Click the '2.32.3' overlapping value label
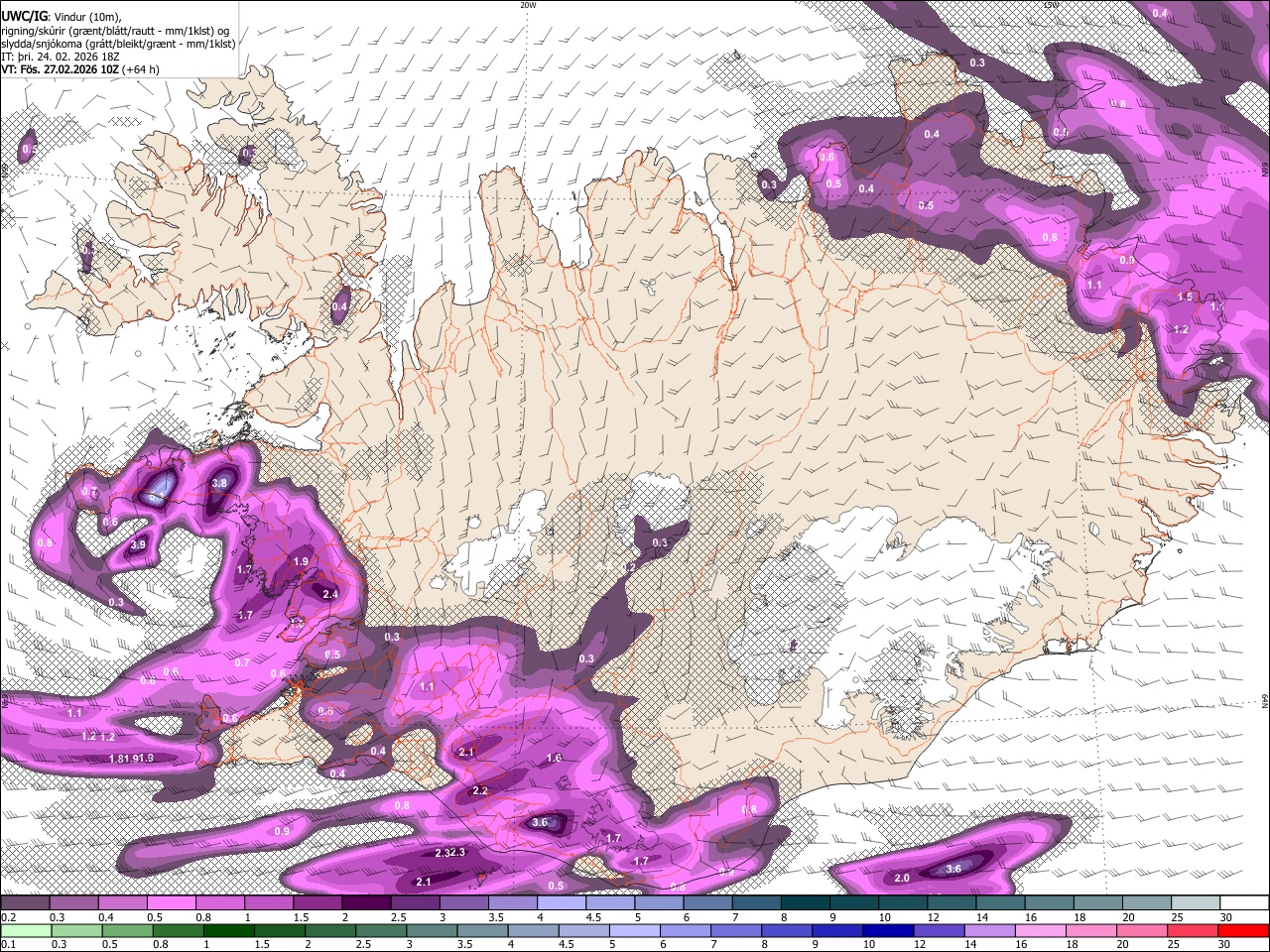Viewport: 1270px width, 952px height. [449, 853]
